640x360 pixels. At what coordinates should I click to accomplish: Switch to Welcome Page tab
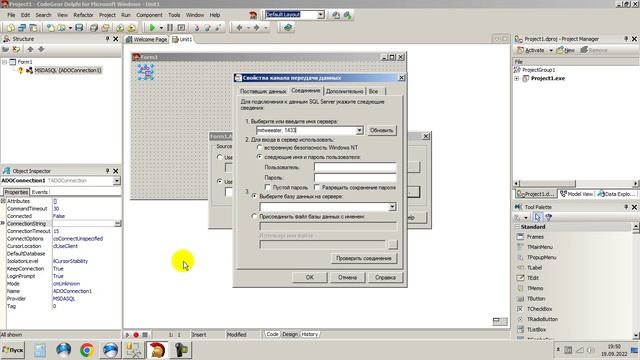(x=147, y=40)
